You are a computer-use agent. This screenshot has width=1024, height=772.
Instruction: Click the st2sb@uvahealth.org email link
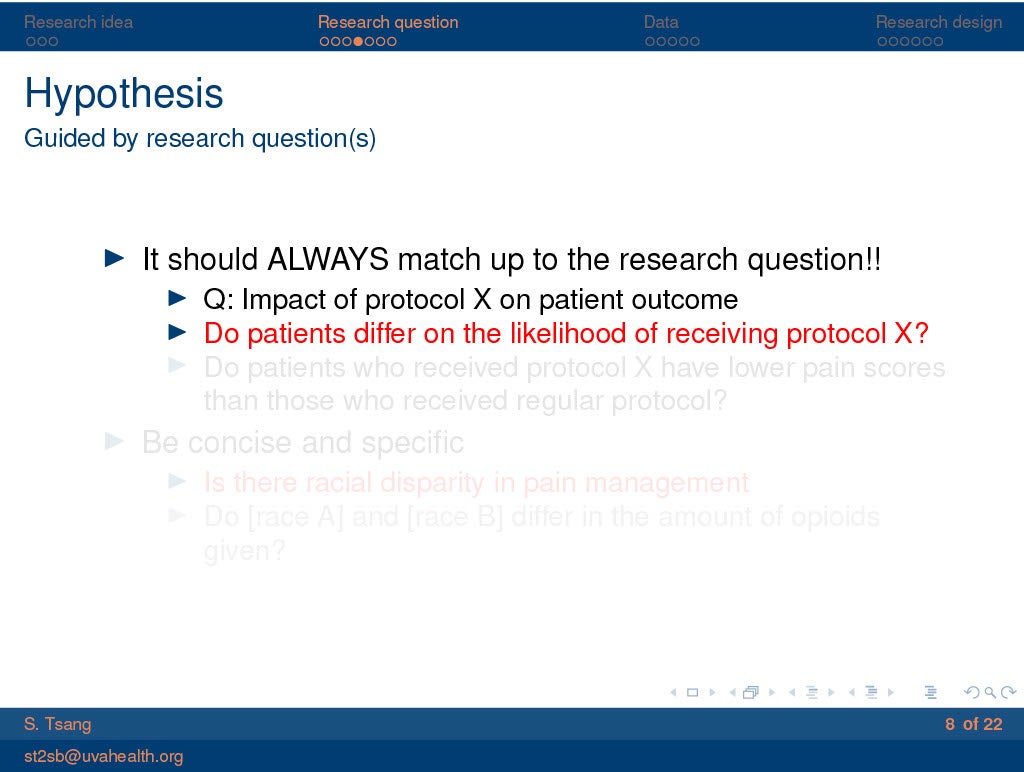tap(104, 756)
